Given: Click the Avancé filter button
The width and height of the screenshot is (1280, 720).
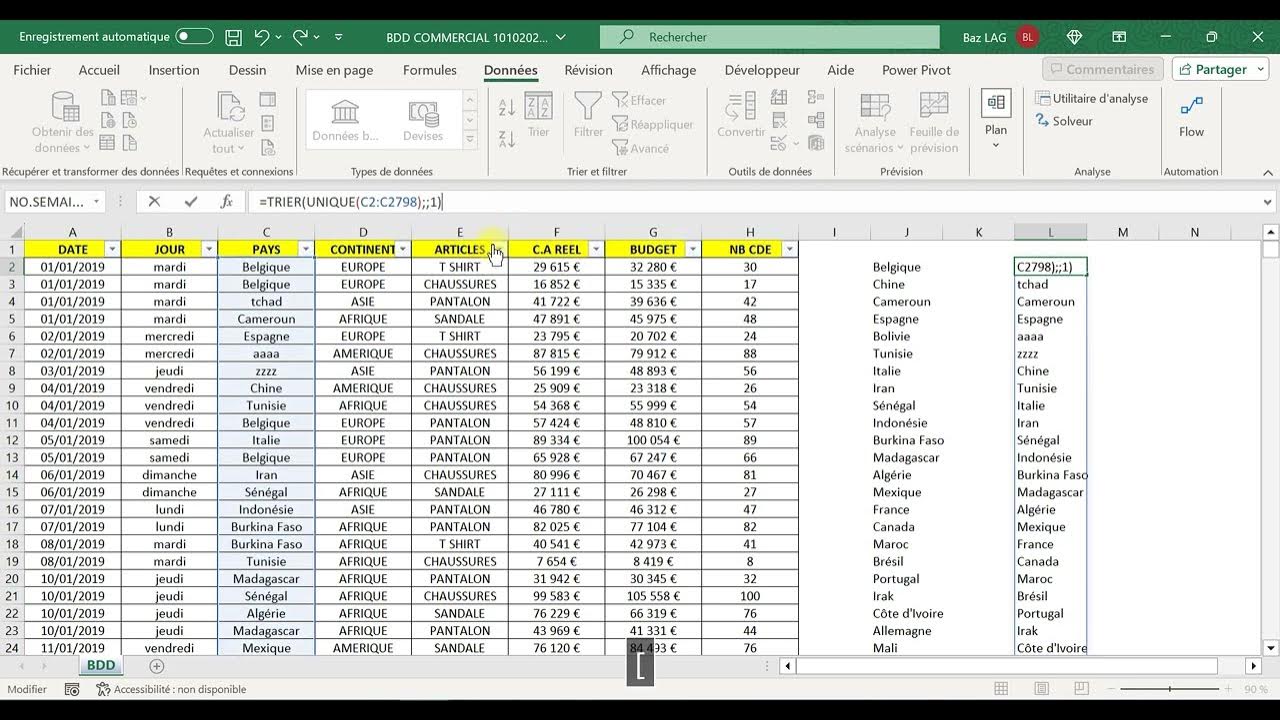Looking at the screenshot, I should coord(640,149).
